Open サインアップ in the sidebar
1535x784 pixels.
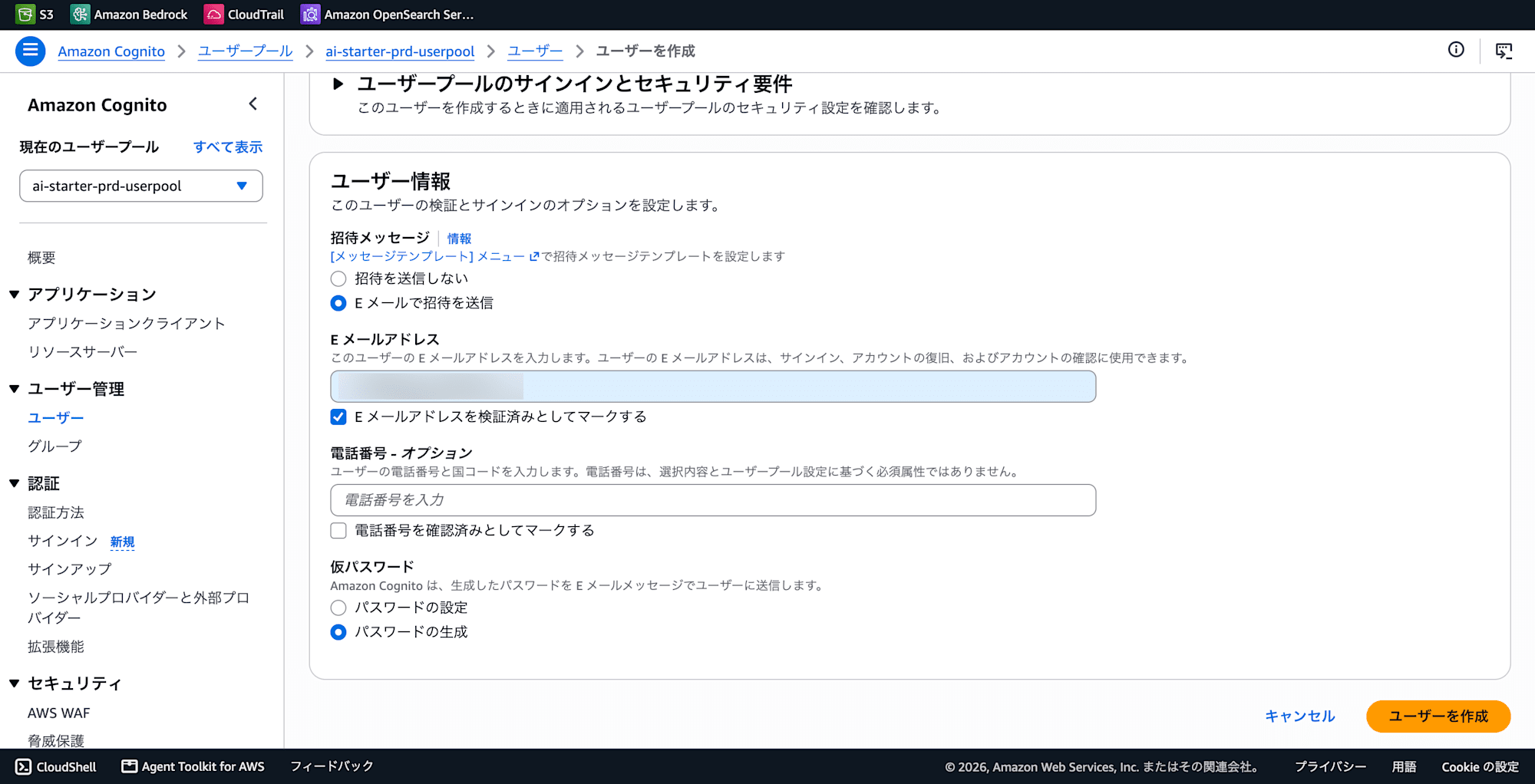coord(70,569)
